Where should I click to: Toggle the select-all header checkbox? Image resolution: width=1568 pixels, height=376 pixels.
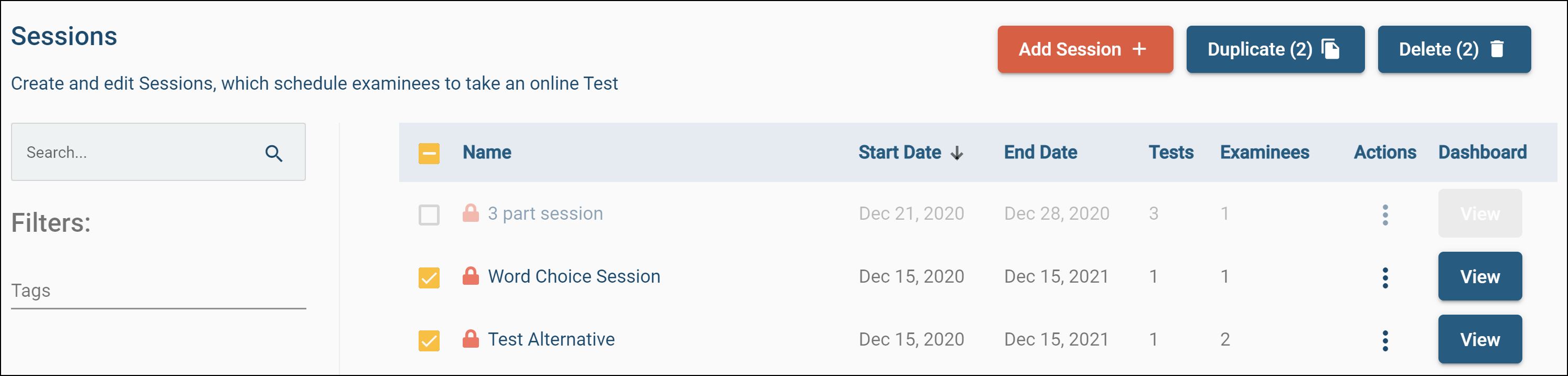pos(429,153)
